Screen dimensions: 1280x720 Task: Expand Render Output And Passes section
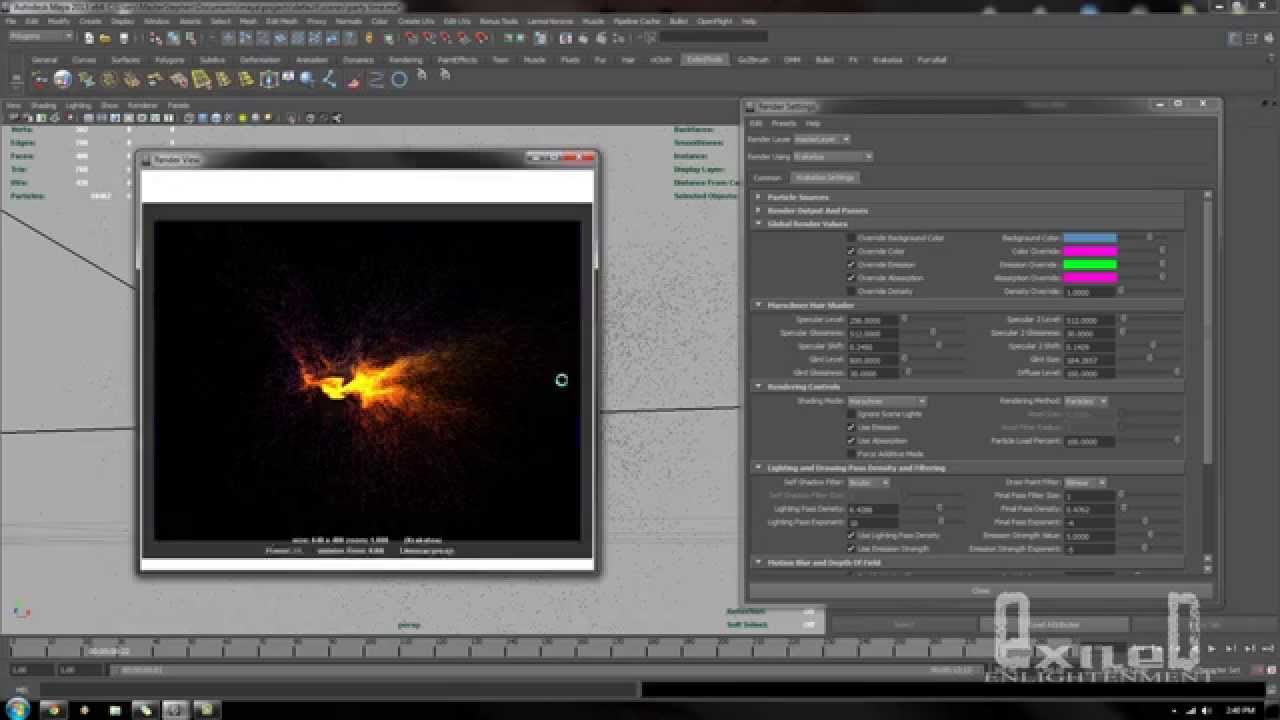pyautogui.click(x=758, y=210)
